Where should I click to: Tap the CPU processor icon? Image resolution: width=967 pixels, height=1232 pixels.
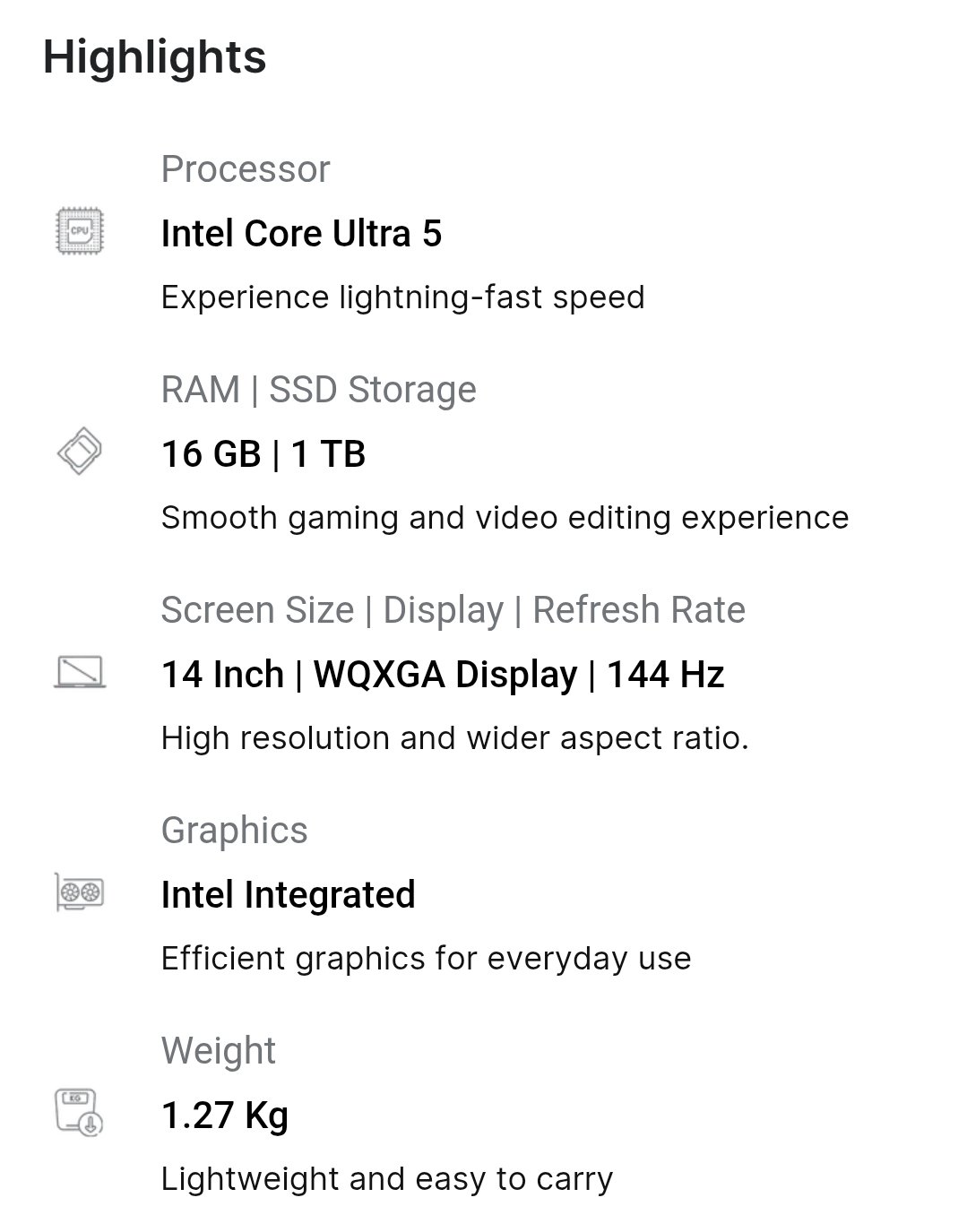80,231
